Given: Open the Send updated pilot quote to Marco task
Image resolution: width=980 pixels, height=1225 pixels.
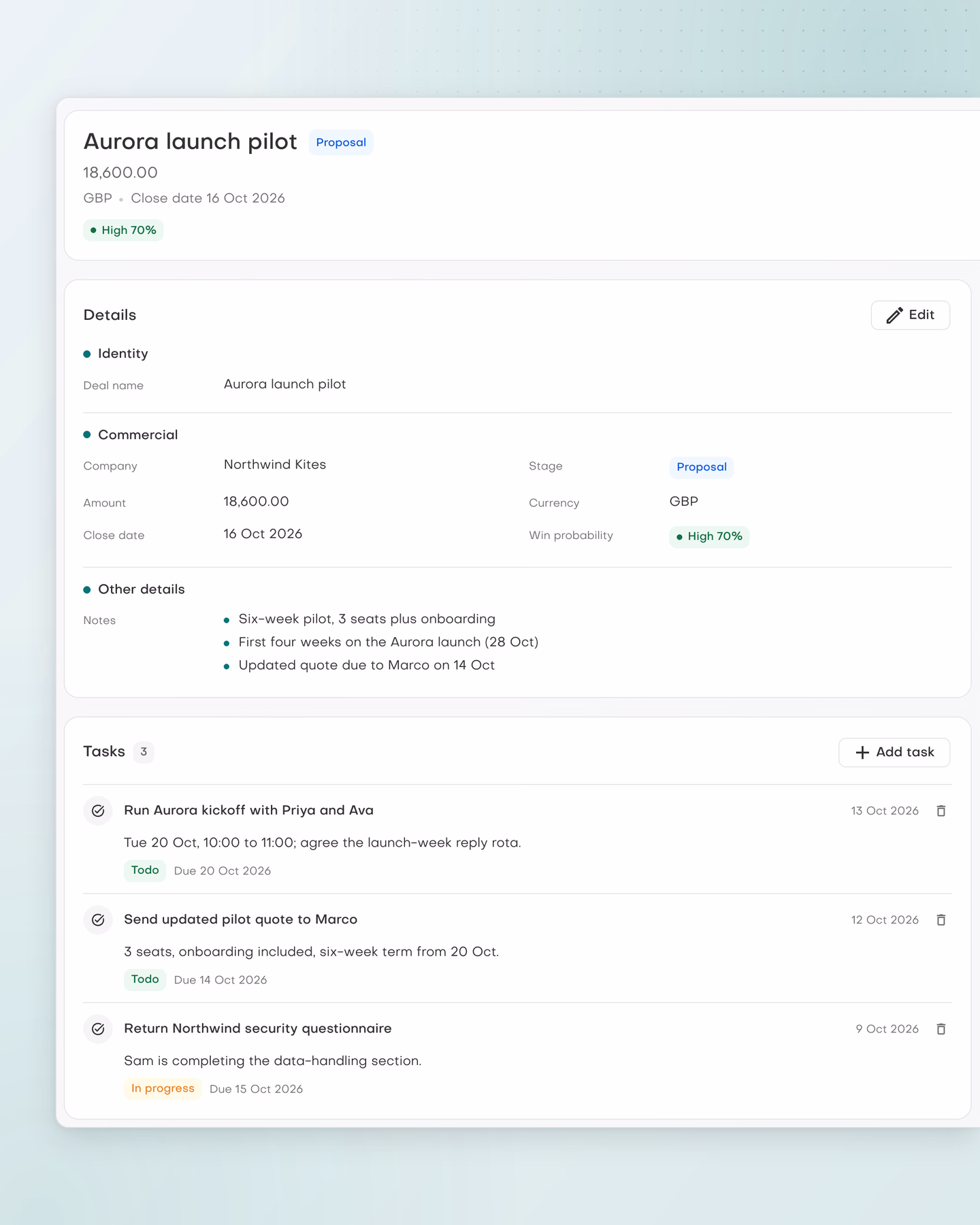Looking at the screenshot, I should [240, 919].
